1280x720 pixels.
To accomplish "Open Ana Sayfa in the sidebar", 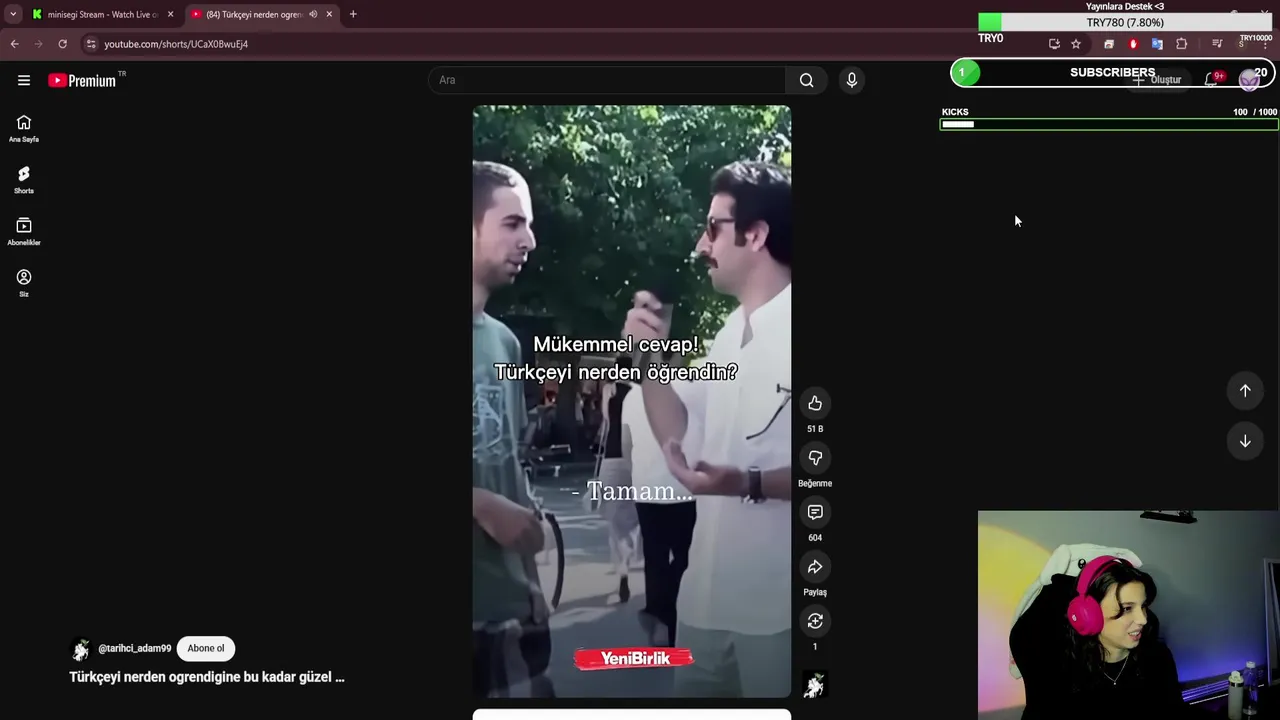I will [x=24, y=128].
